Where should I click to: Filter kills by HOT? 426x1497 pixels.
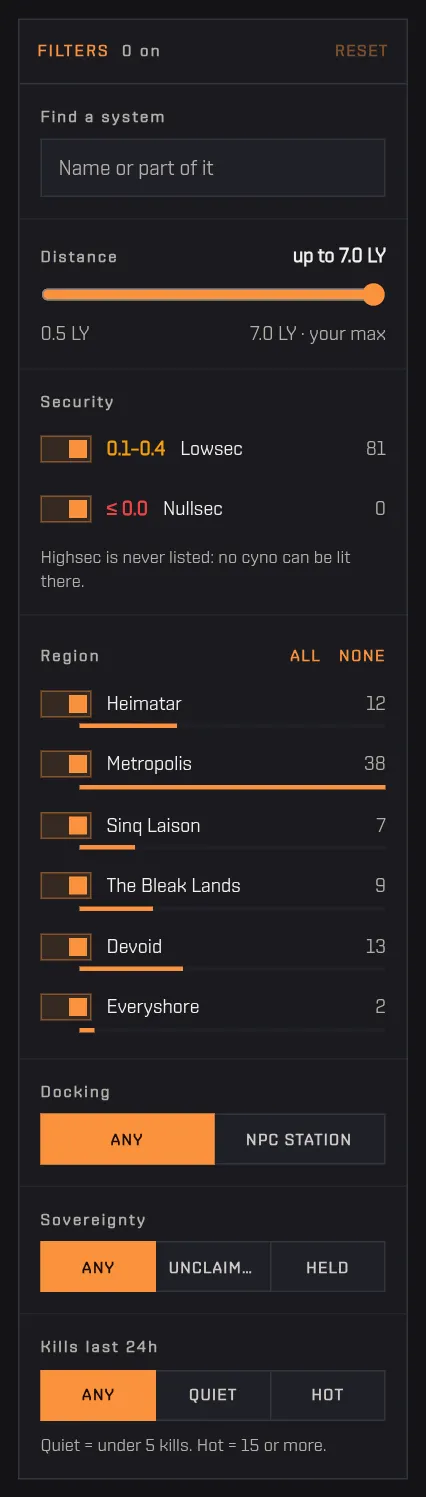[328, 1395]
